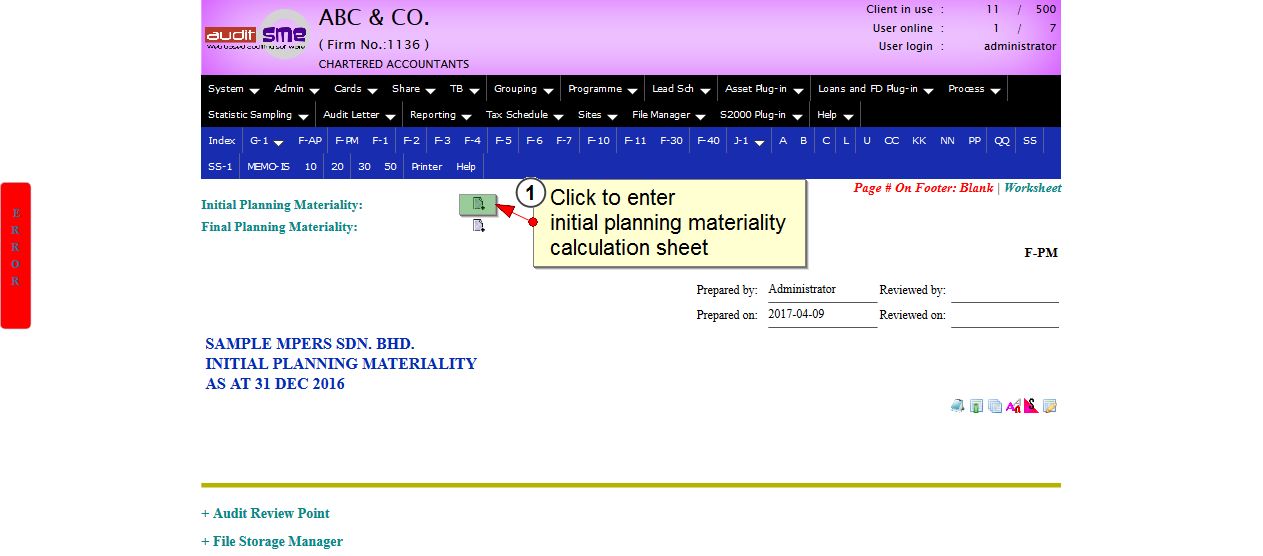Click the table with green cylinder icon
The image size is (1263, 556).
[976, 406]
